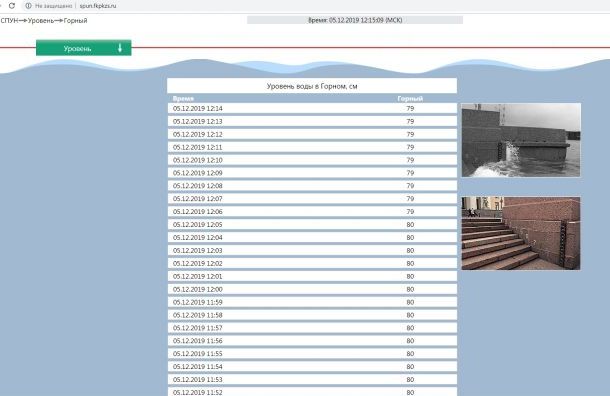610x396 pixels.
Task: Select row 05.12.2019 12:02
Action: 312,263
